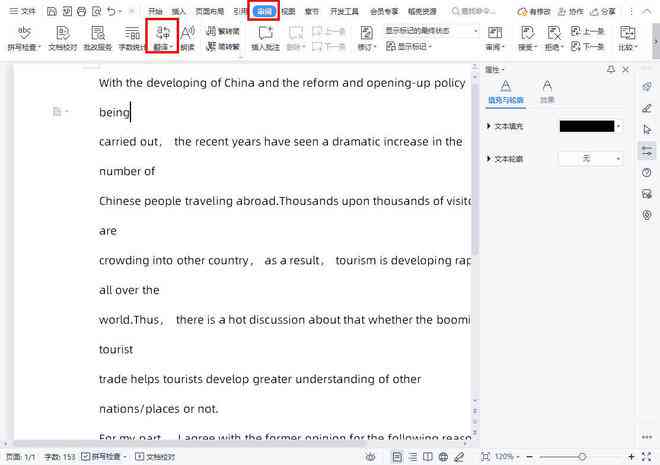Switch to the Insert (插入) tab

tap(179, 11)
